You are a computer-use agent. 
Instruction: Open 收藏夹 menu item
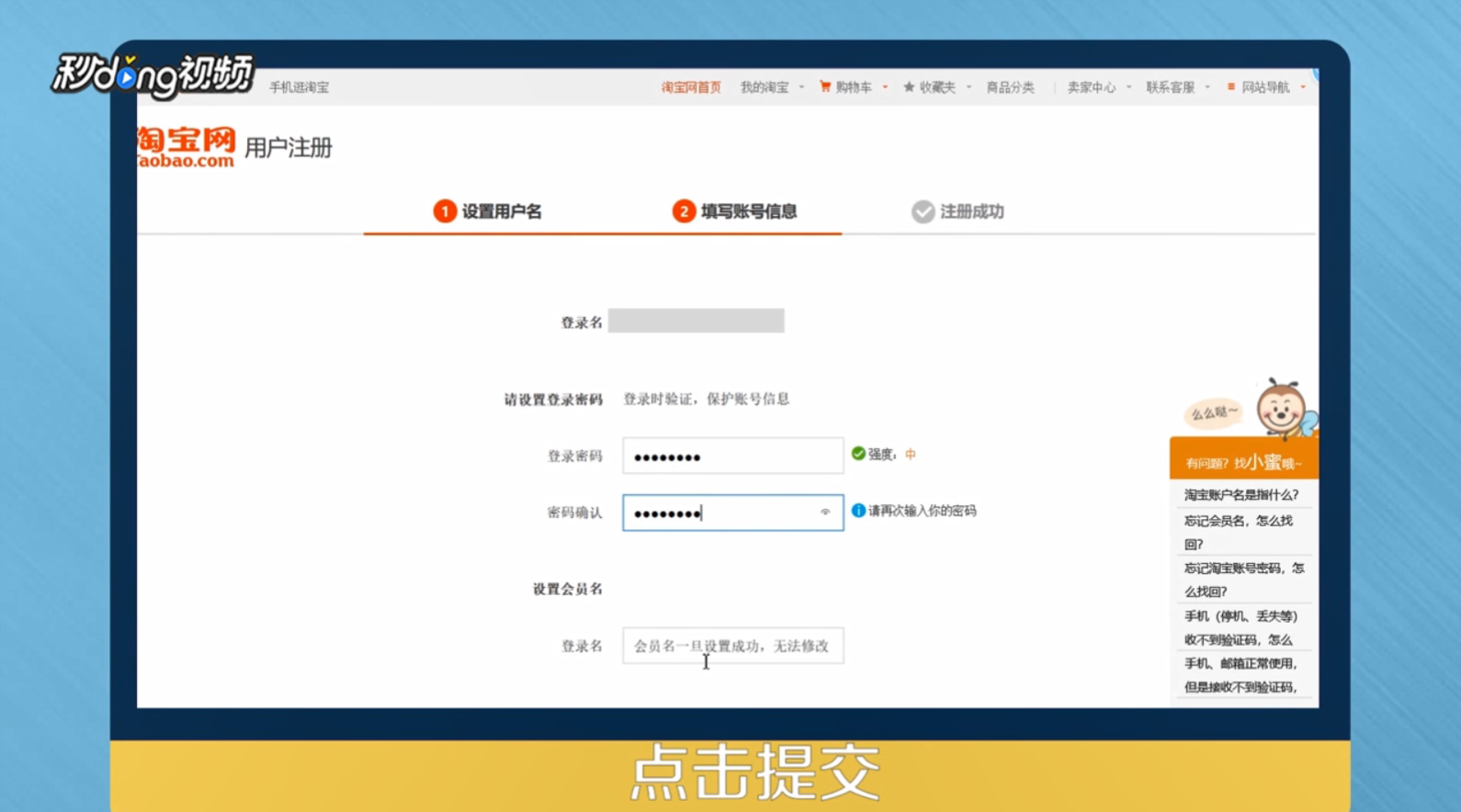[x=937, y=87]
